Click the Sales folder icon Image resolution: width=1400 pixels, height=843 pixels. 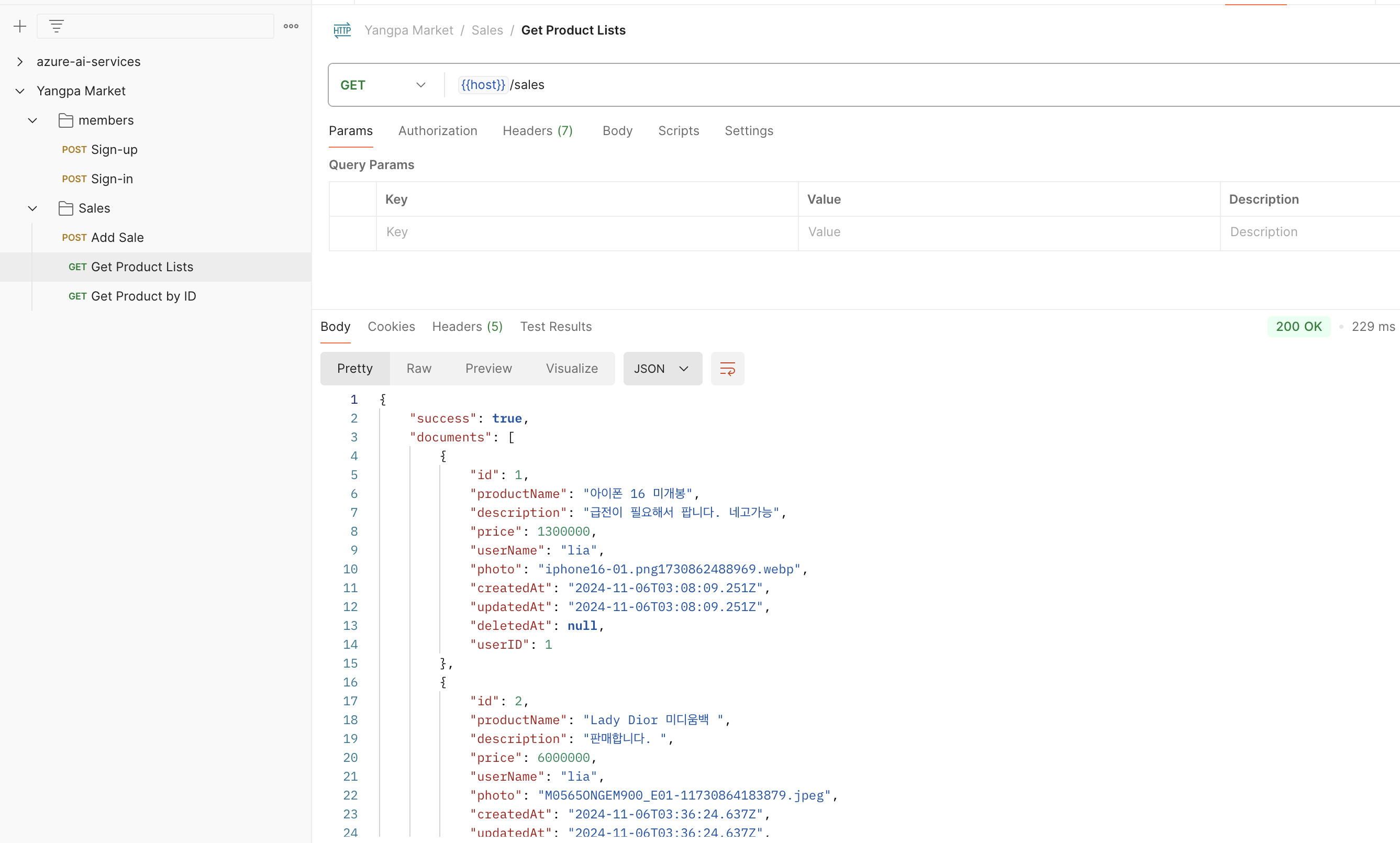coord(66,208)
